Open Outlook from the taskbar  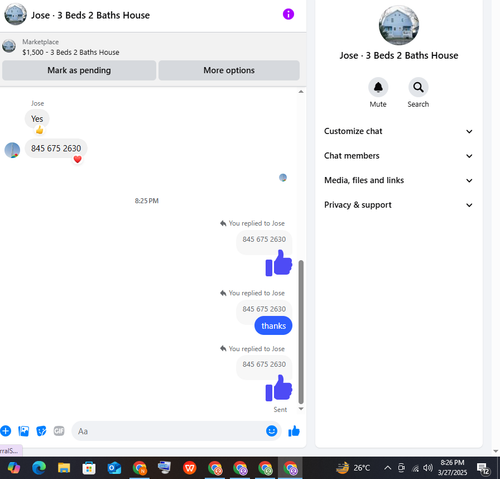click(x=114, y=468)
